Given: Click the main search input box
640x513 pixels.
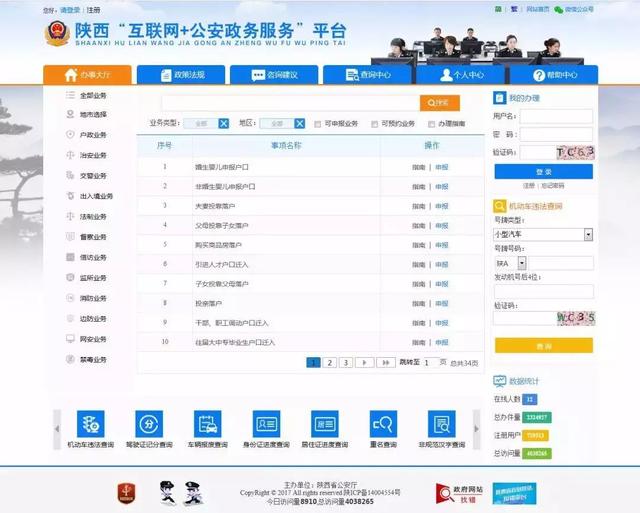Looking at the screenshot, I should tap(291, 103).
